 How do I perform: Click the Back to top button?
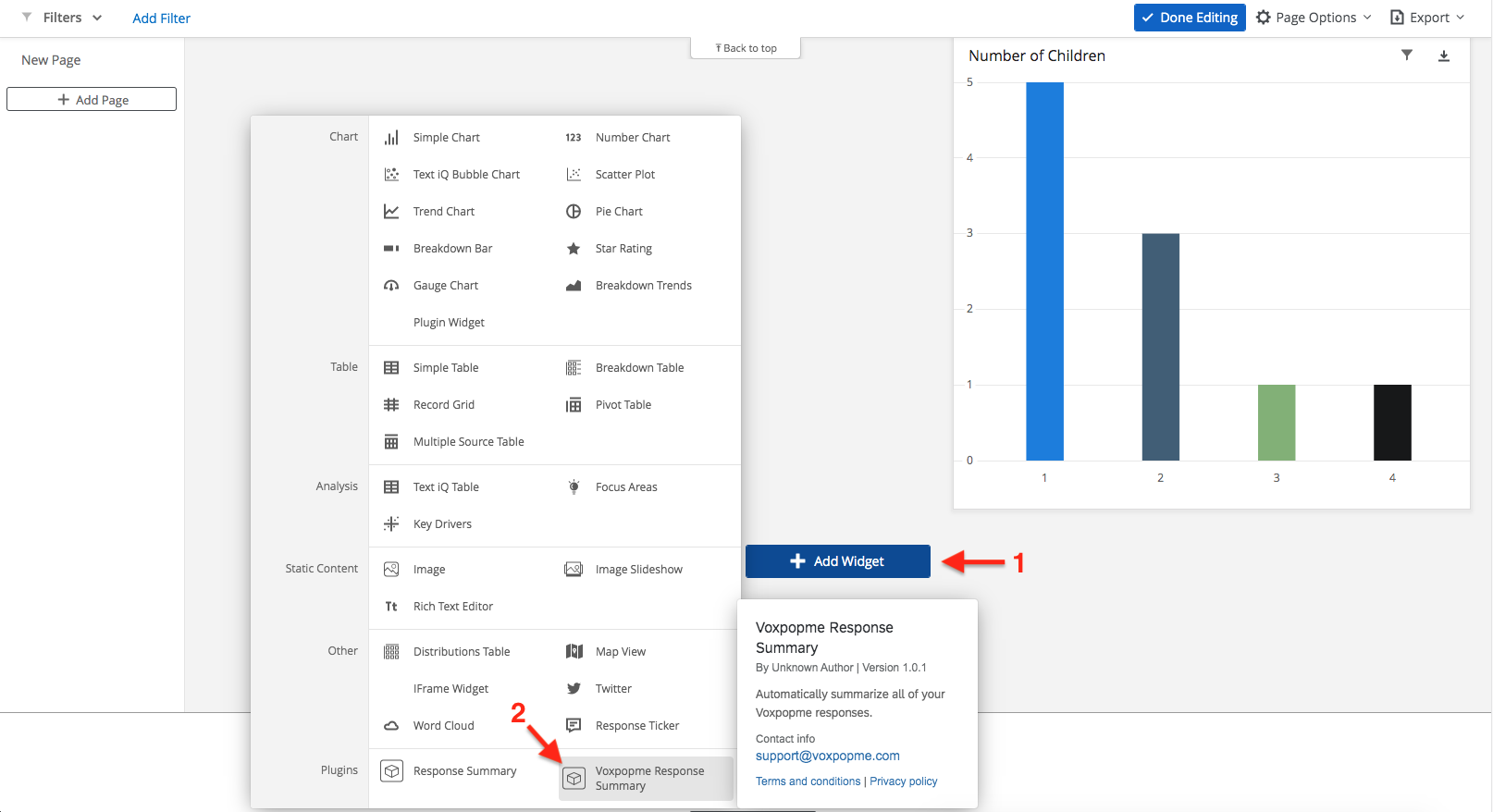[x=746, y=48]
